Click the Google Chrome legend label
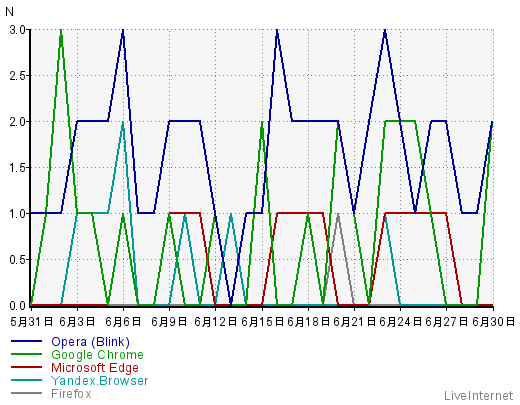The width and height of the screenshot is (520, 405). 97,355
